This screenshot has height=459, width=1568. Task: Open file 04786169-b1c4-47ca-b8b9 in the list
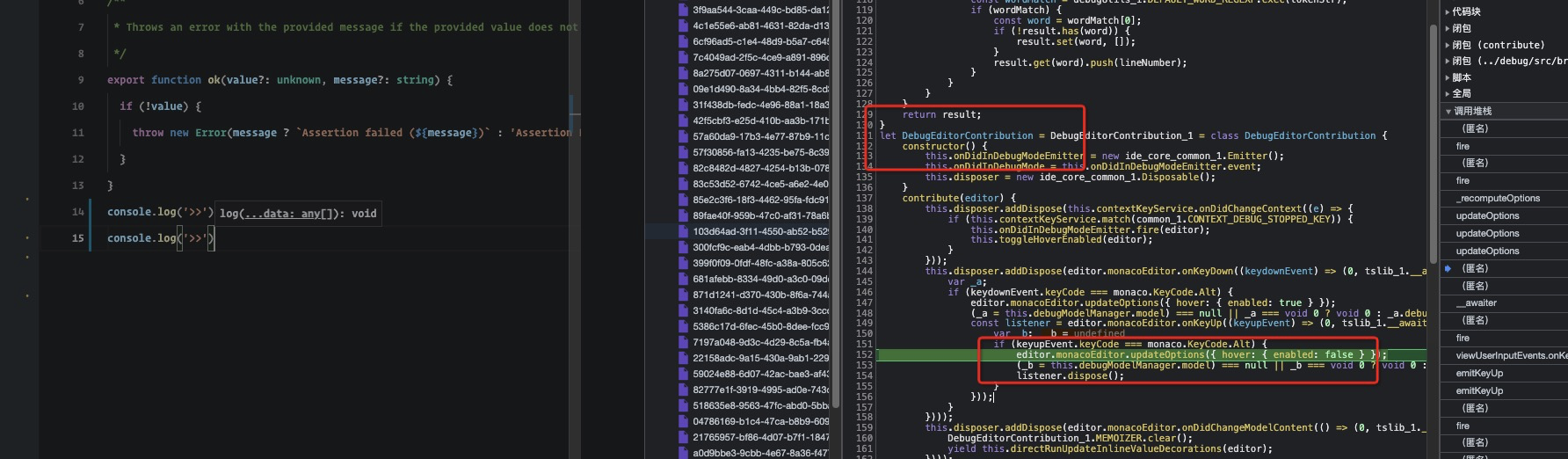click(x=760, y=421)
